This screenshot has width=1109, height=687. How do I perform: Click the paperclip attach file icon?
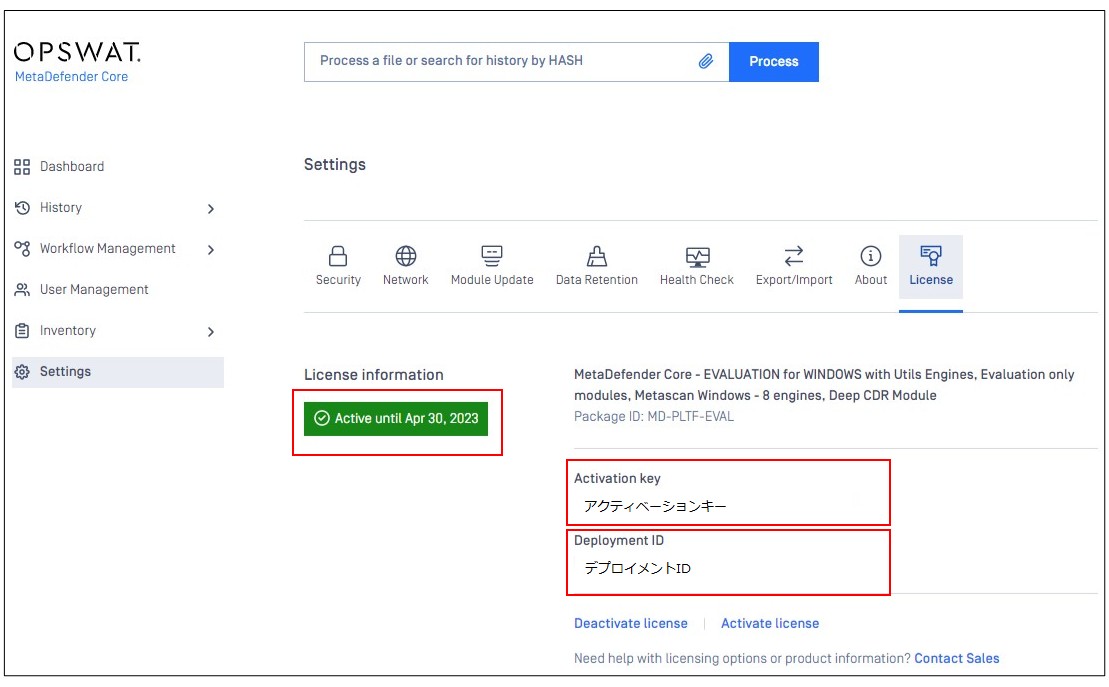pos(706,62)
